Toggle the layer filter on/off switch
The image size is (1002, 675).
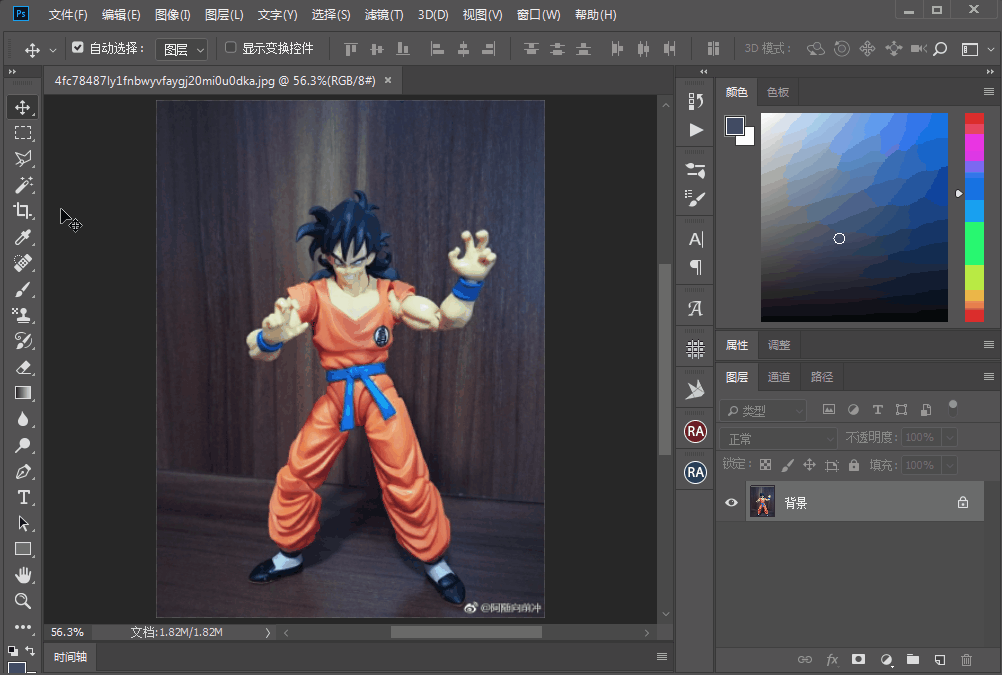[953, 408]
